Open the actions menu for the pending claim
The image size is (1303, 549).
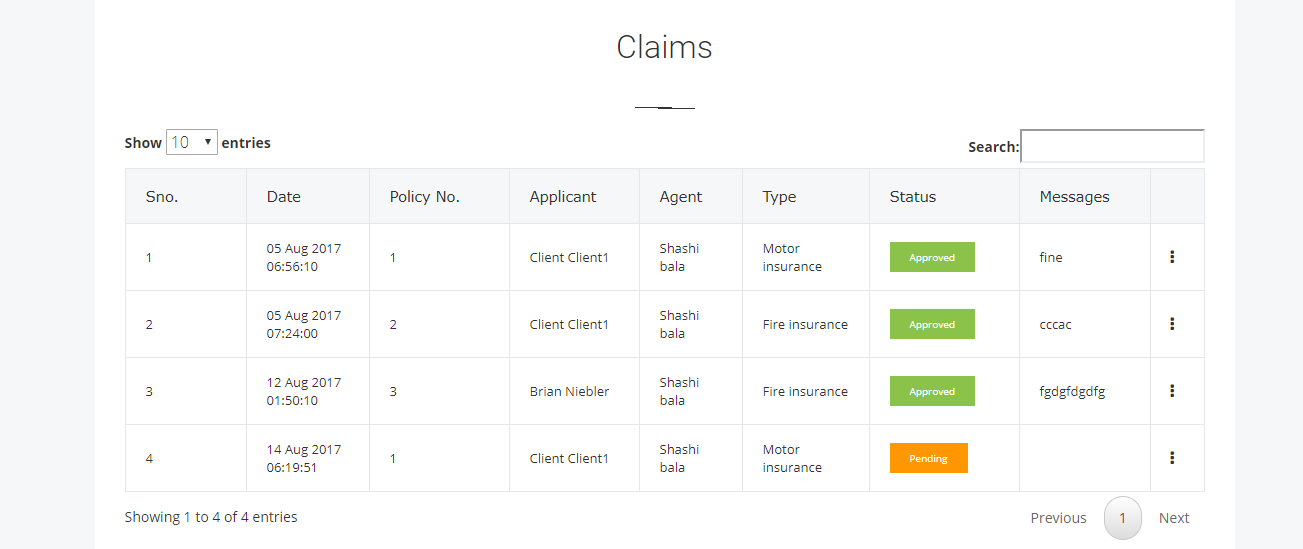(x=1172, y=458)
